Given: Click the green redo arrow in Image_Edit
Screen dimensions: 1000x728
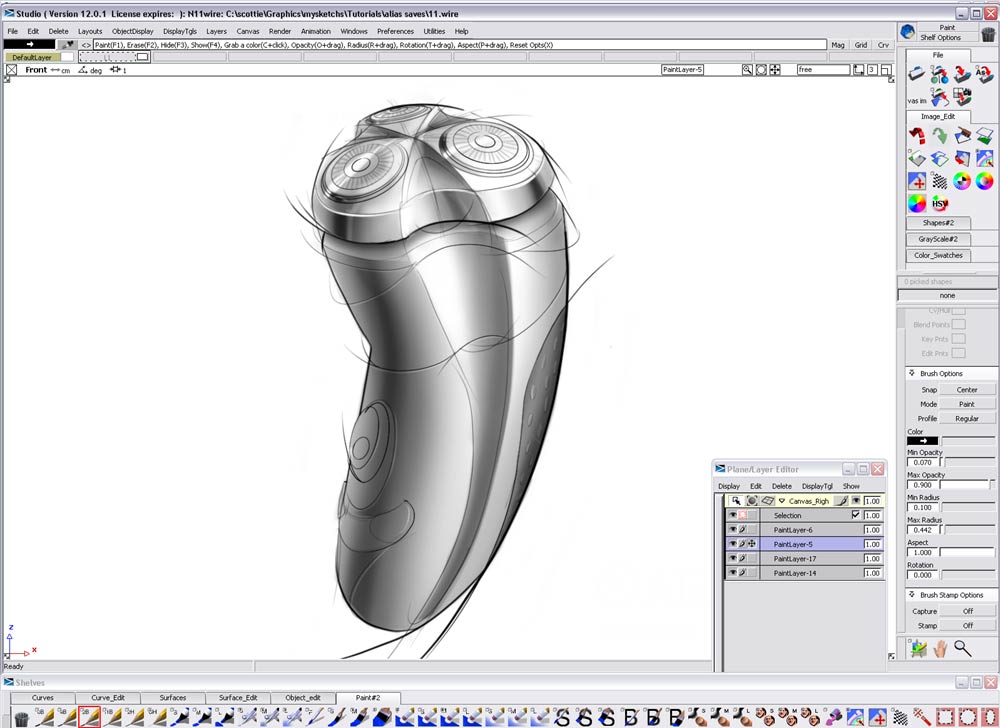Looking at the screenshot, I should click(x=938, y=136).
